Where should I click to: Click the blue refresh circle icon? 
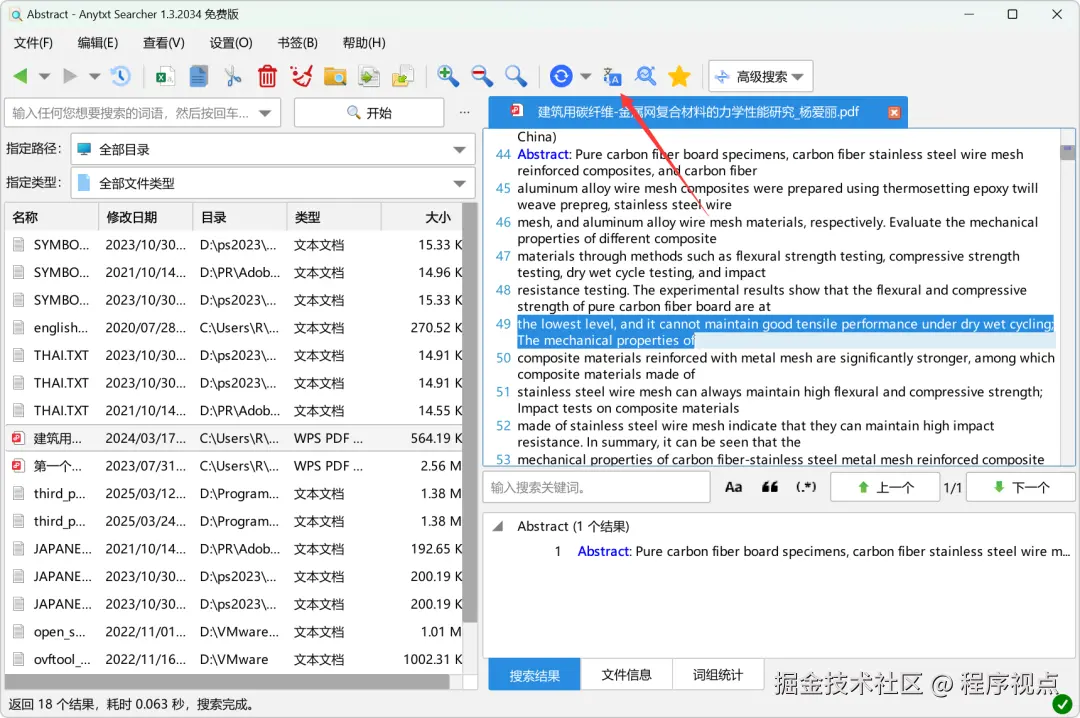click(561, 76)
